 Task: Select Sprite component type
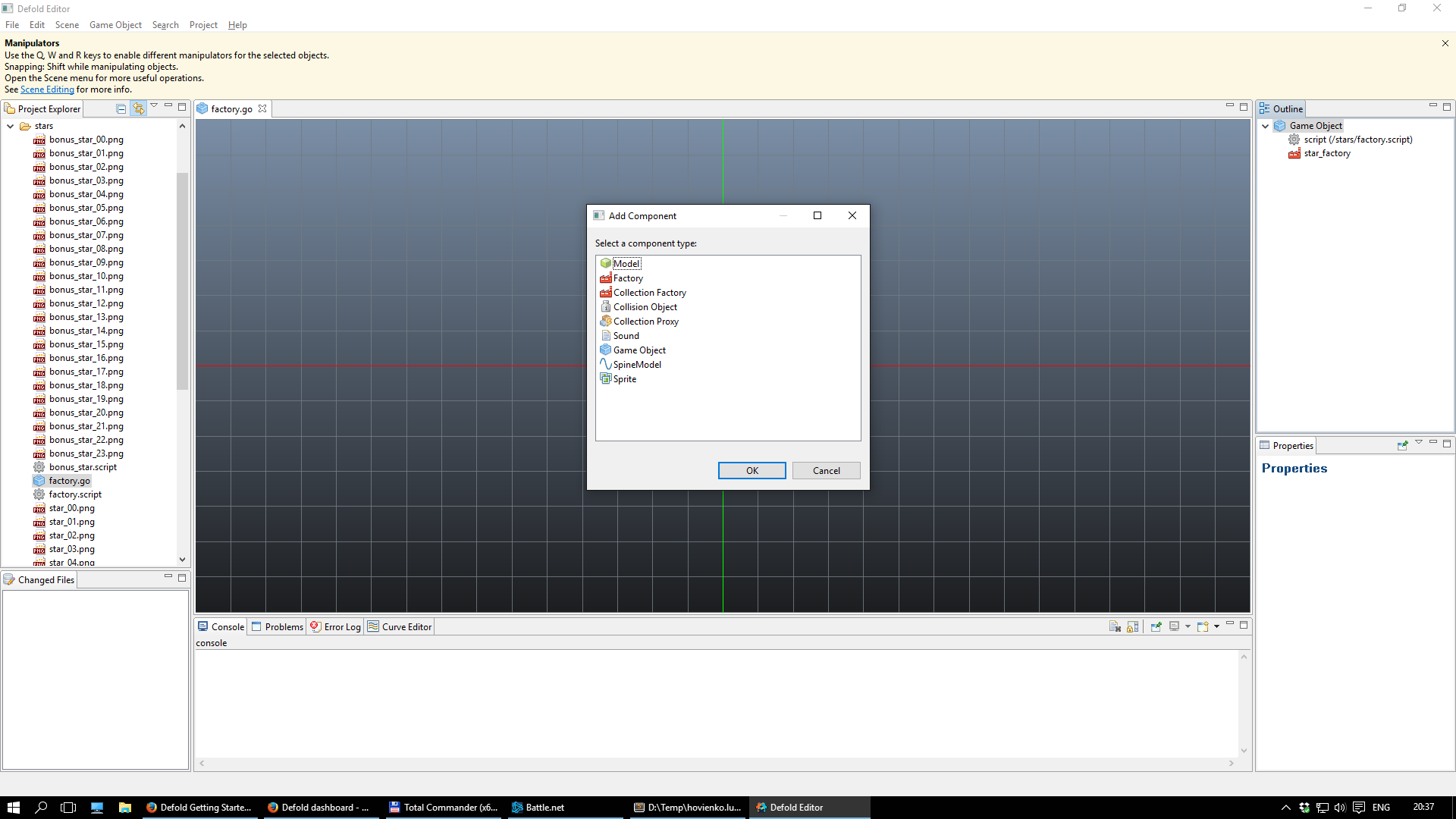click(x=624, y=379)
